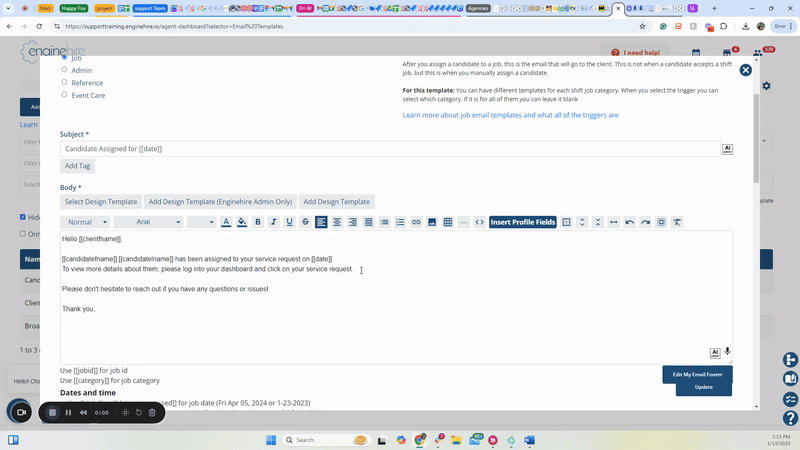
Task: Stop the screen recording
Action: (52, 413)
